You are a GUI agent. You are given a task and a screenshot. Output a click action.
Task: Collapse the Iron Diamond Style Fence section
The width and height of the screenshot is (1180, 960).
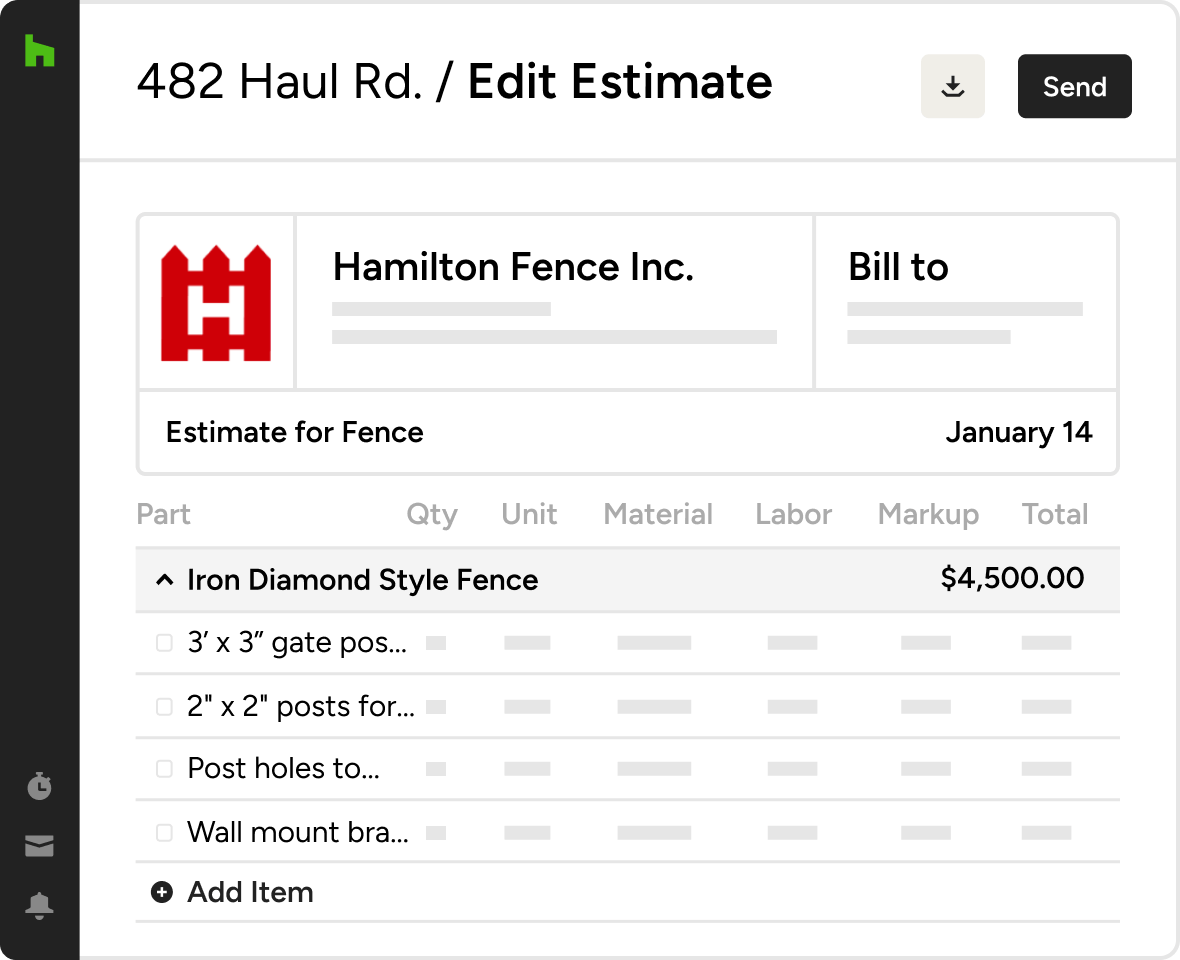(165, 580)
